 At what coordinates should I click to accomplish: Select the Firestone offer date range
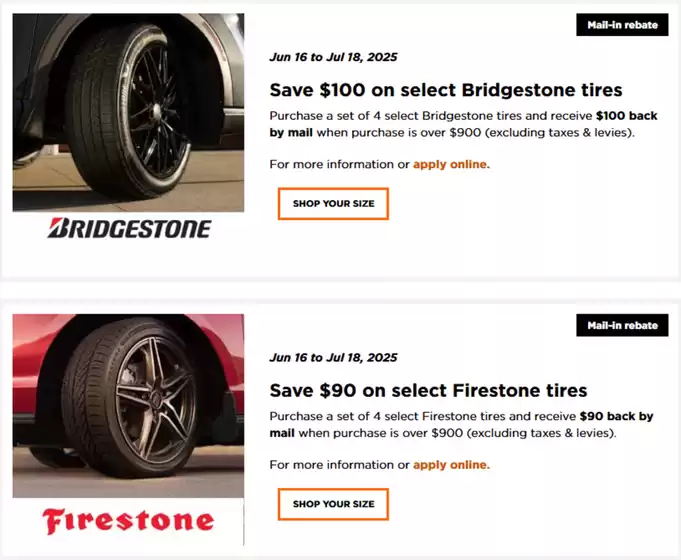333,357
